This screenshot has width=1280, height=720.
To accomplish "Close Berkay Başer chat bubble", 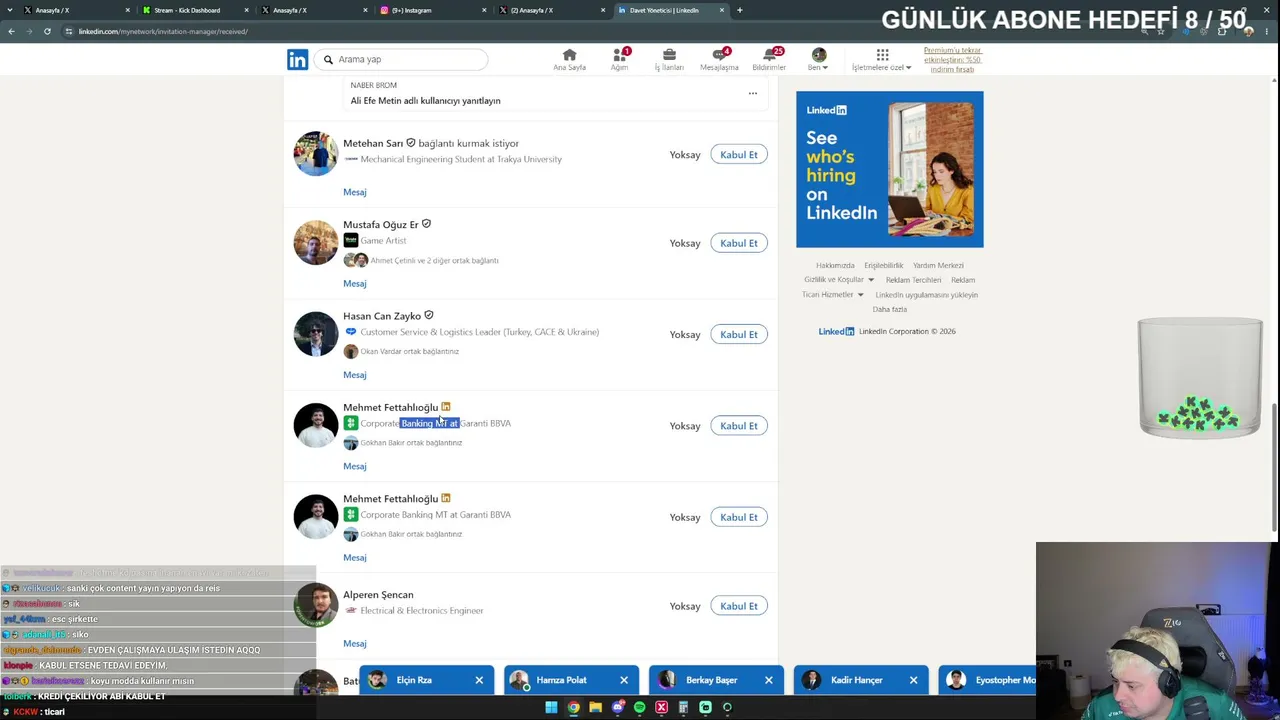I will coord(769,680).
